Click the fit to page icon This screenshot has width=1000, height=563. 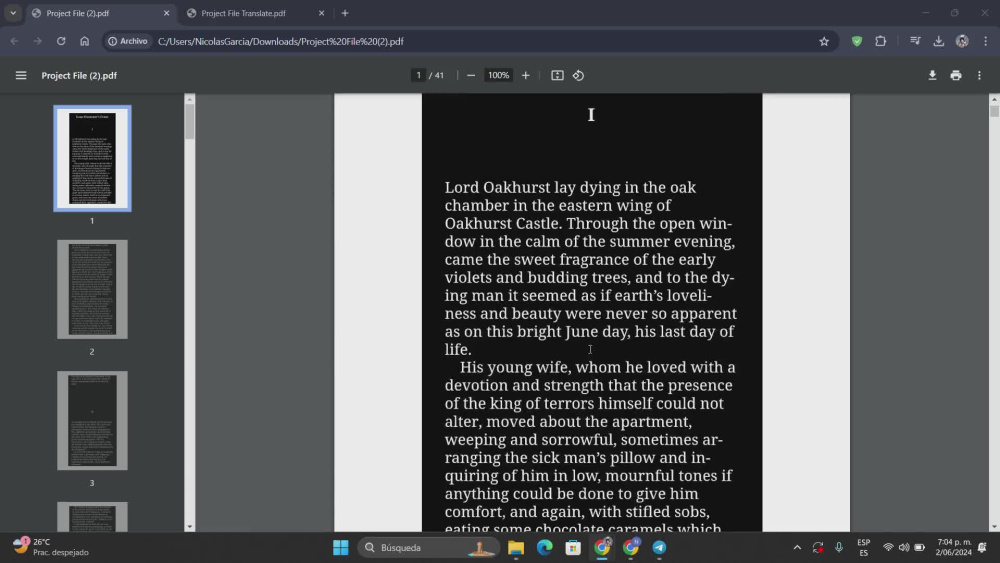(557, 75)
